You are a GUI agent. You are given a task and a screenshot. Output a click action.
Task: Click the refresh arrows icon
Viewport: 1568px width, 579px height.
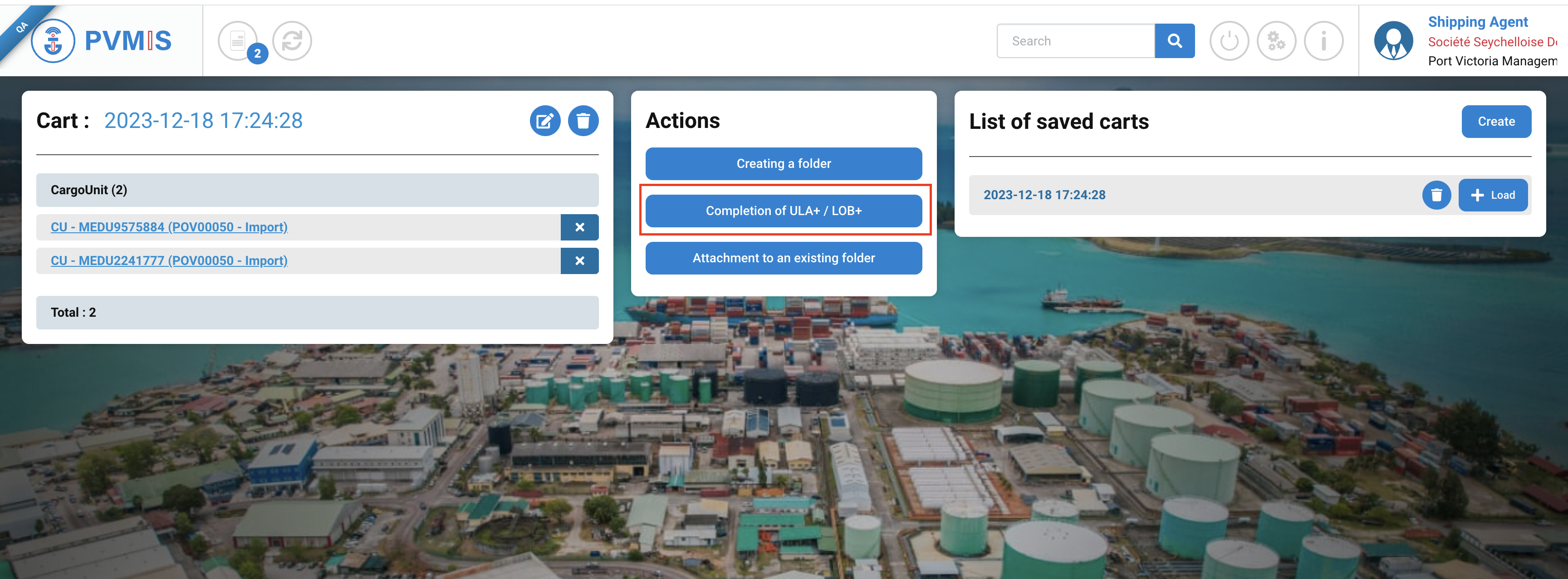point(292,41)
